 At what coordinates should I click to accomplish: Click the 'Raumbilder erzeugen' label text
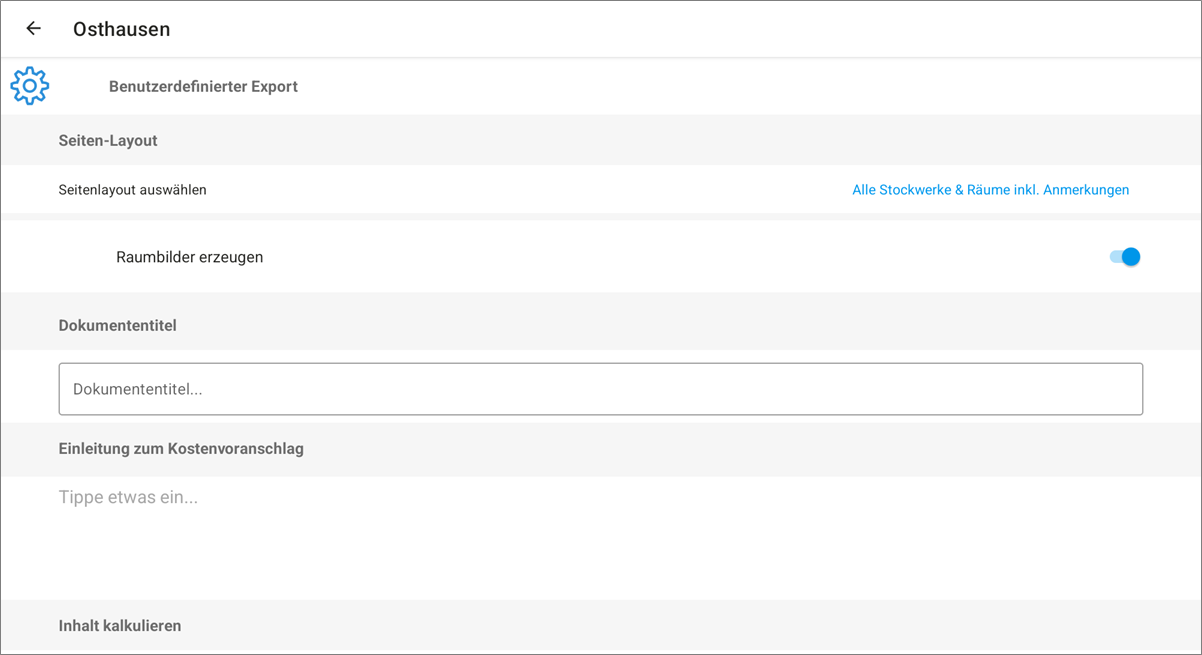pyautogui.click(x=189, y=257)
